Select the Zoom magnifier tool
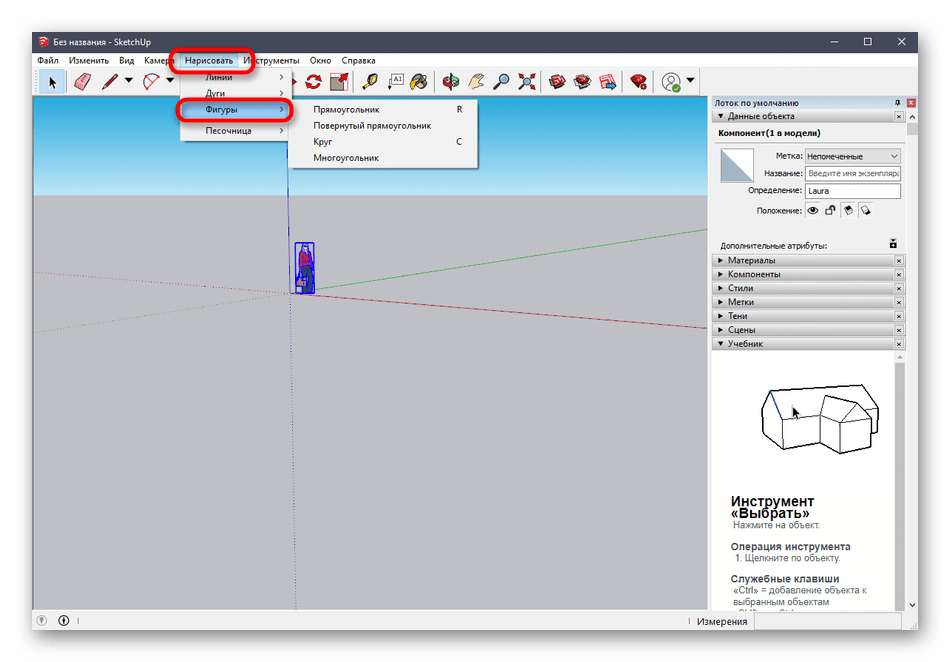The width and height of the screenshot is (950, 662). (502, 82)
